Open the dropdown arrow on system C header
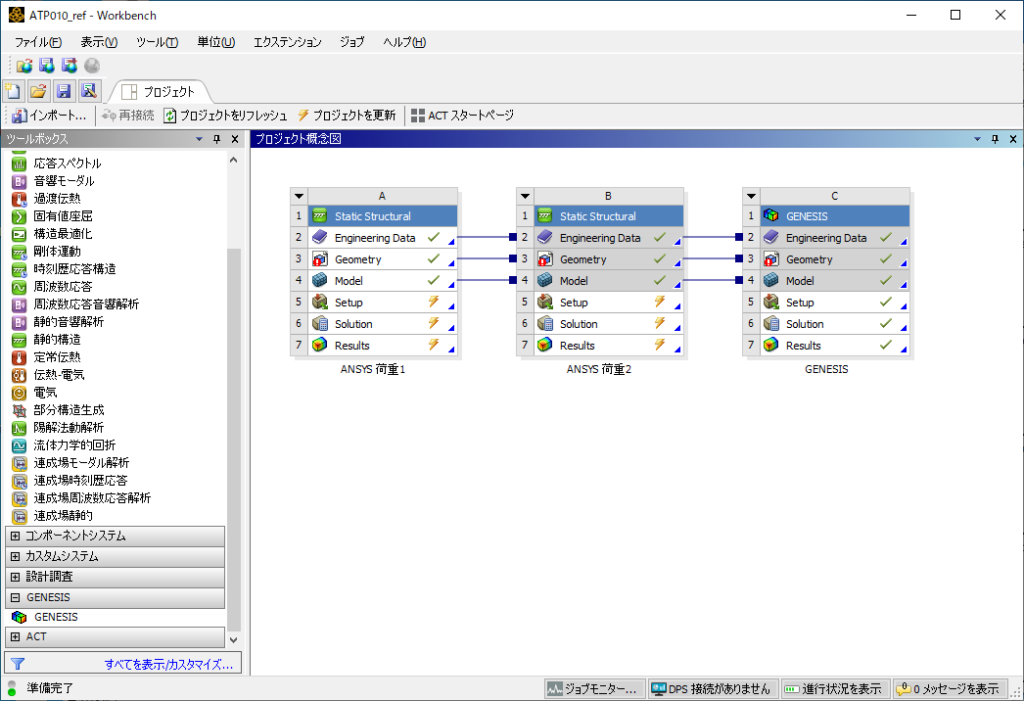 click(x=751, y=195)
